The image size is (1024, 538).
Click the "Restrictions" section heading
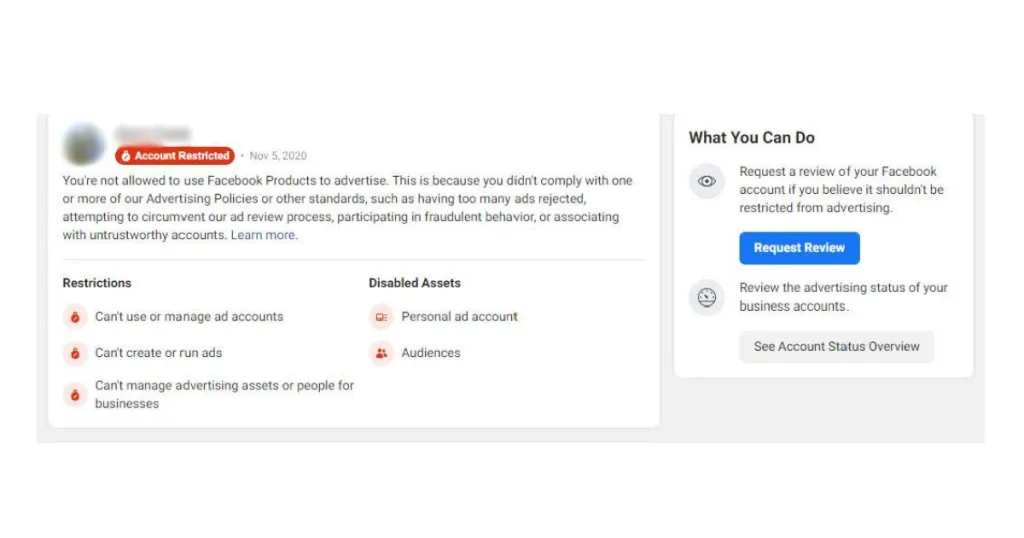[97, 283]
